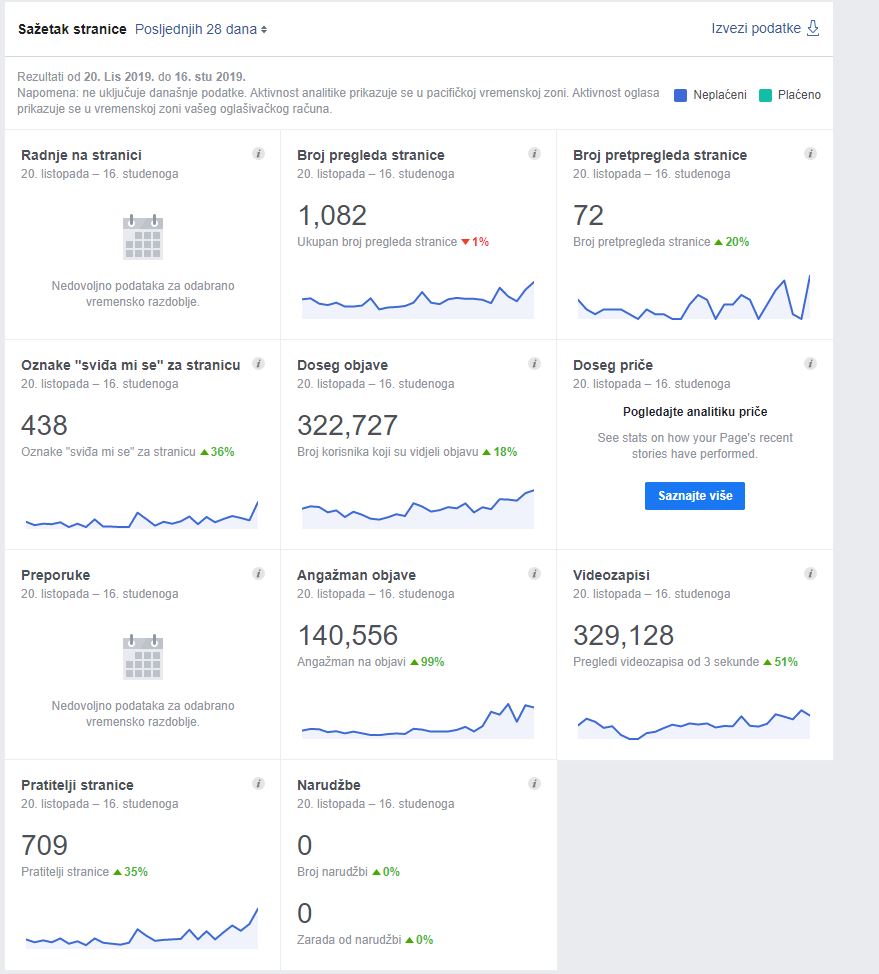This screenshot has height=974, width=879.
Task: Open the Radnje na stranici card title
Action: tap(81, 155)
